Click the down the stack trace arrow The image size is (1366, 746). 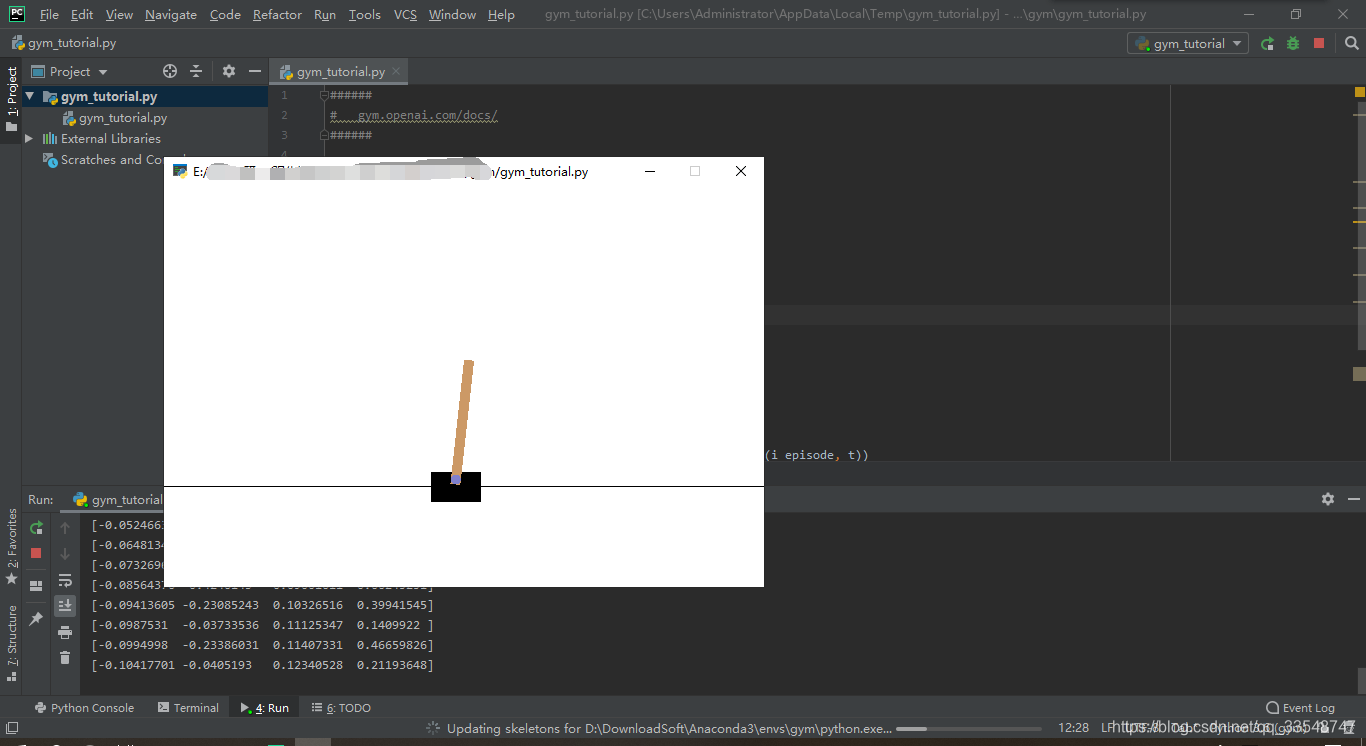point(65,553)
